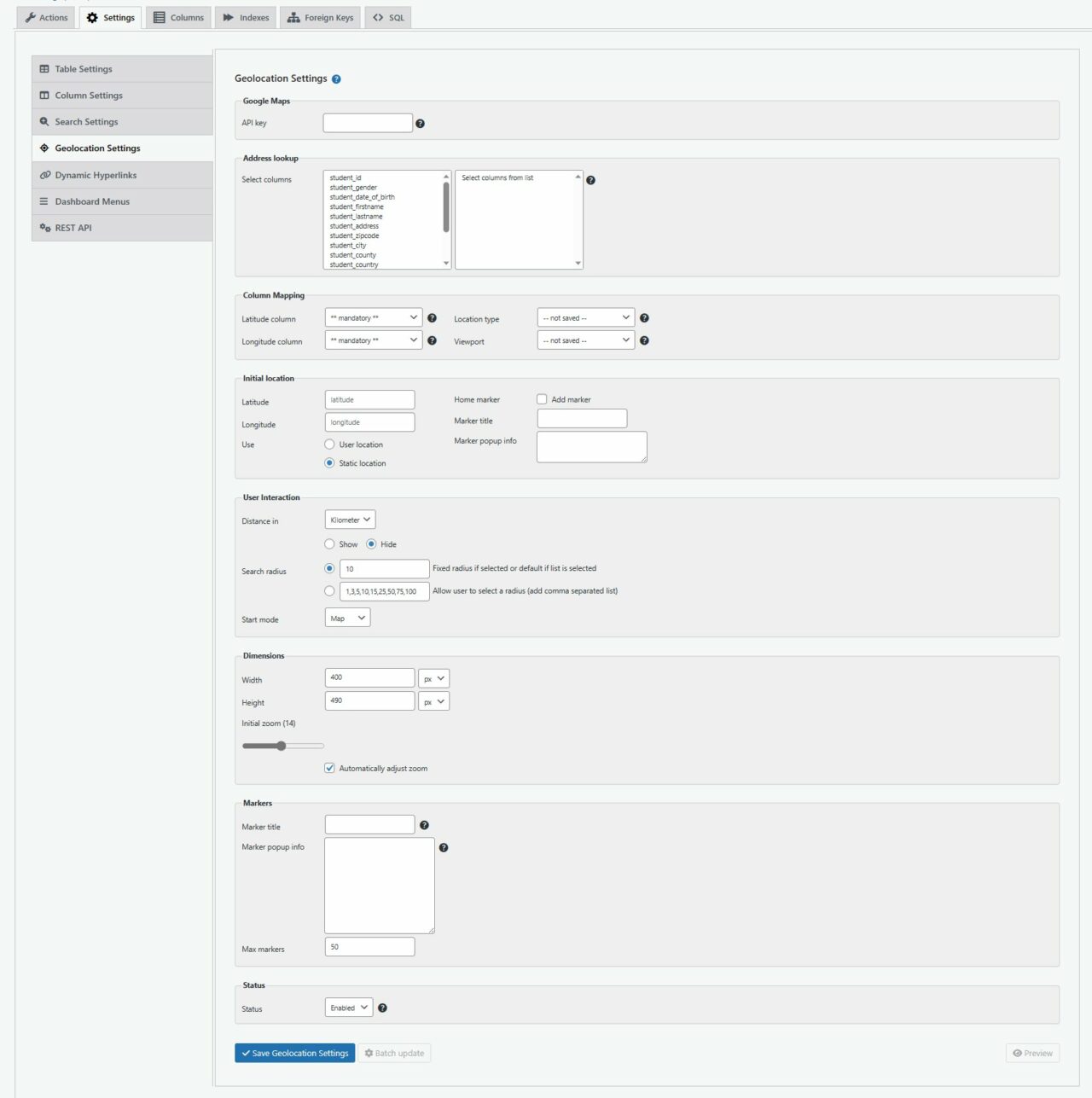Image resolution: width=1092 pixels, height=1098 pixels.
Task: Click Save Geolocation Settings
Action: coord(294,1053)
